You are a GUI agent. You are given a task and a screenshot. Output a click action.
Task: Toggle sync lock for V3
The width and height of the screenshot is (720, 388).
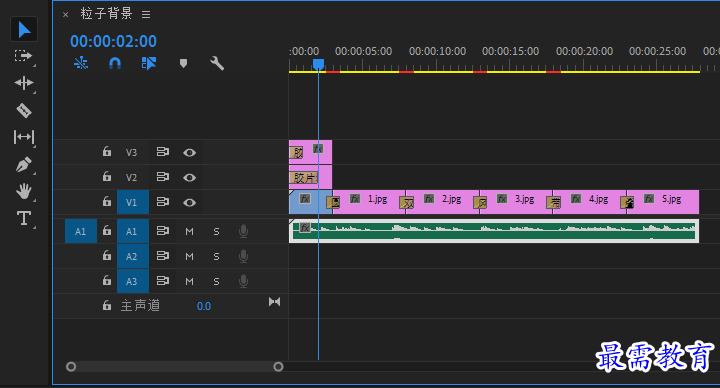[163, 152]
